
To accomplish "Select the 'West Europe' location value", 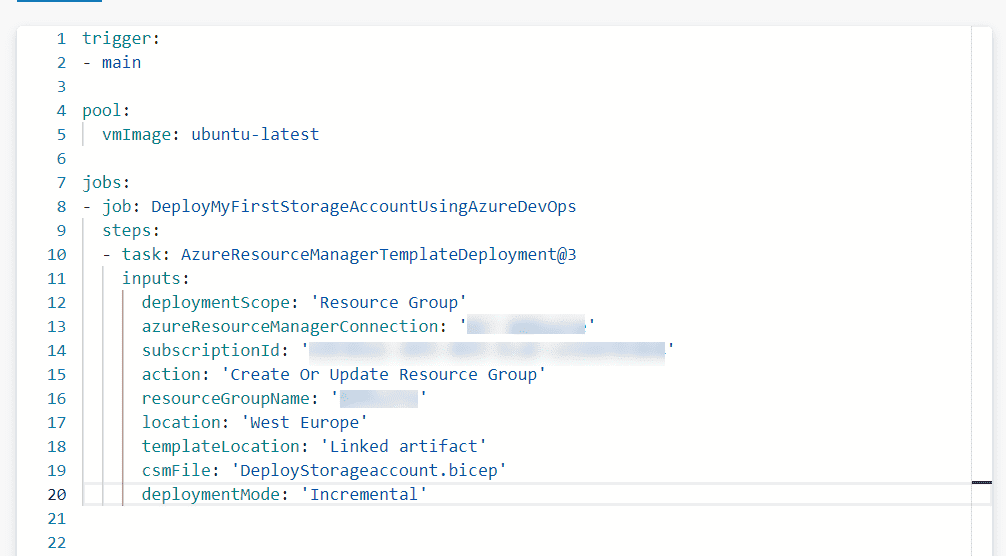I will pyautogui.click(x=304, y=423).
